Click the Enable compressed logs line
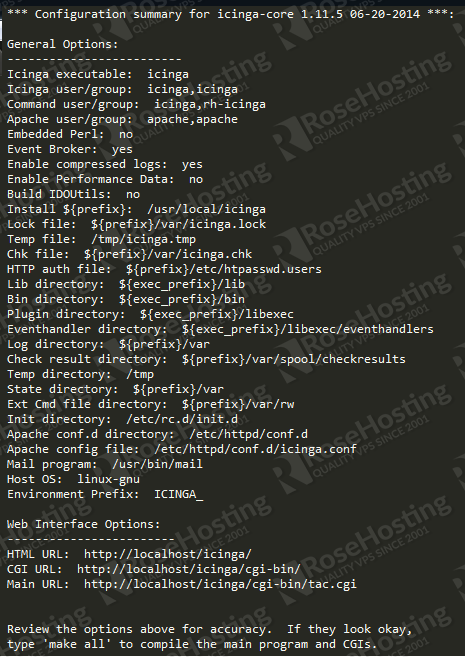The width and height of the screenshot is (465, 657). pos(105,164)
